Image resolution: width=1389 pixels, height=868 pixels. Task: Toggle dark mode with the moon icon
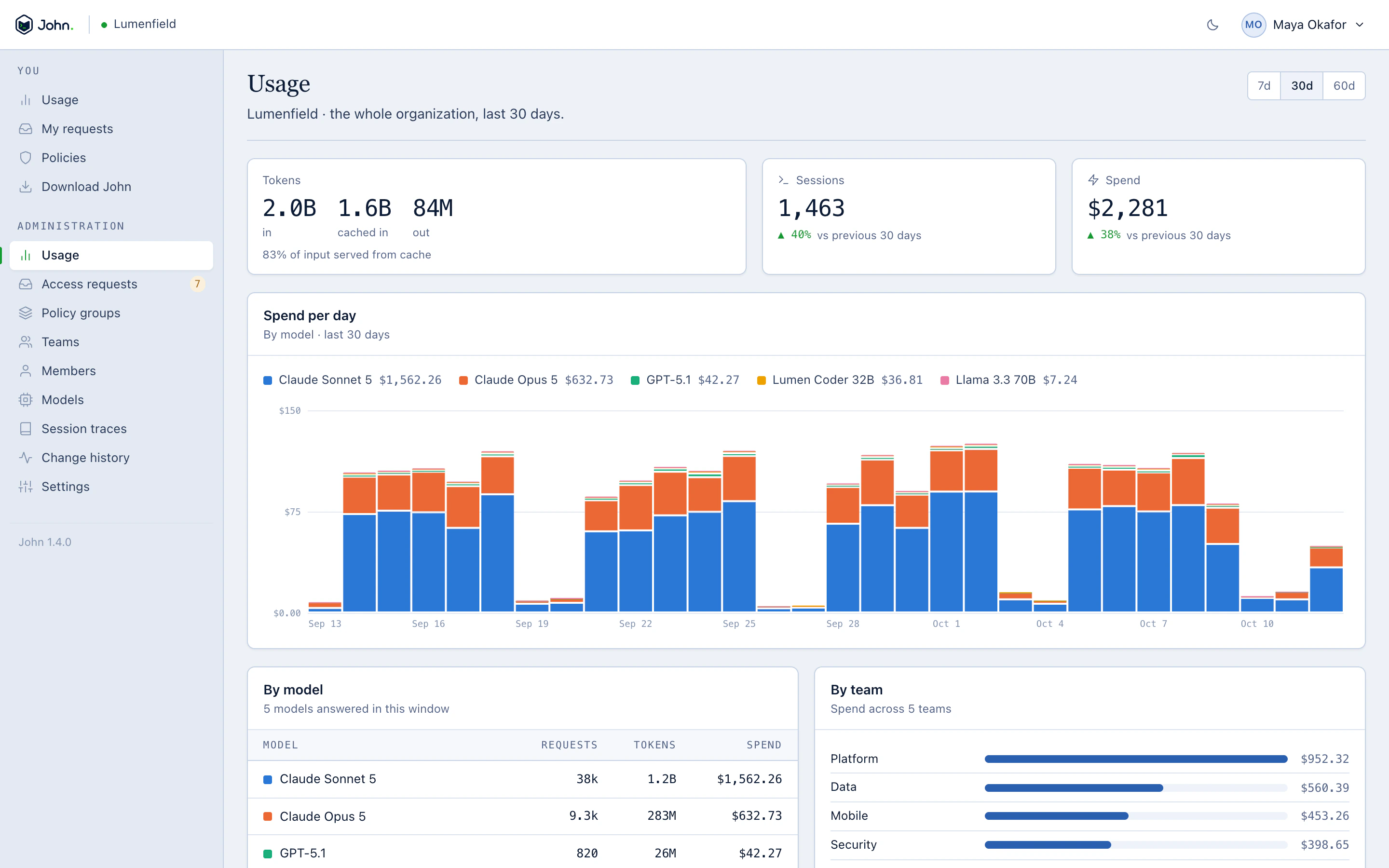1212,25
